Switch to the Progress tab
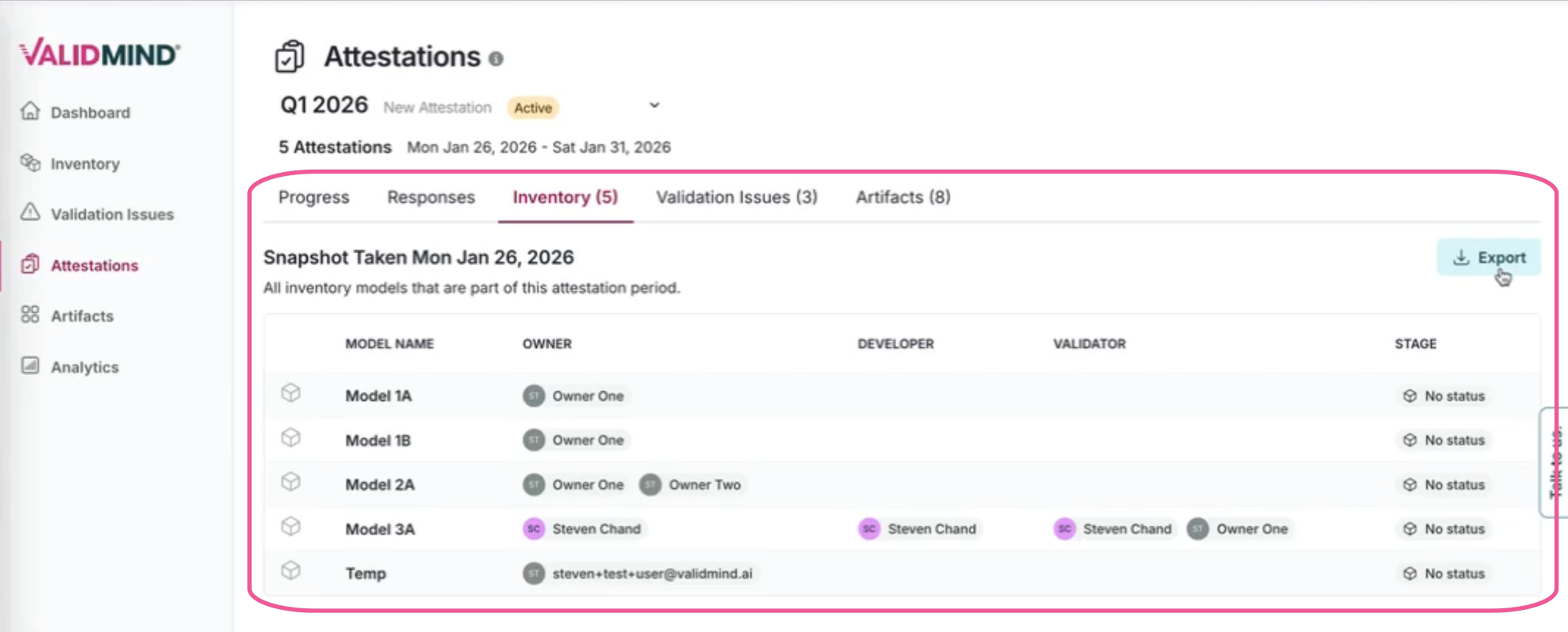The width and height of the screenshot is (1568, 632). coord(313,197)
